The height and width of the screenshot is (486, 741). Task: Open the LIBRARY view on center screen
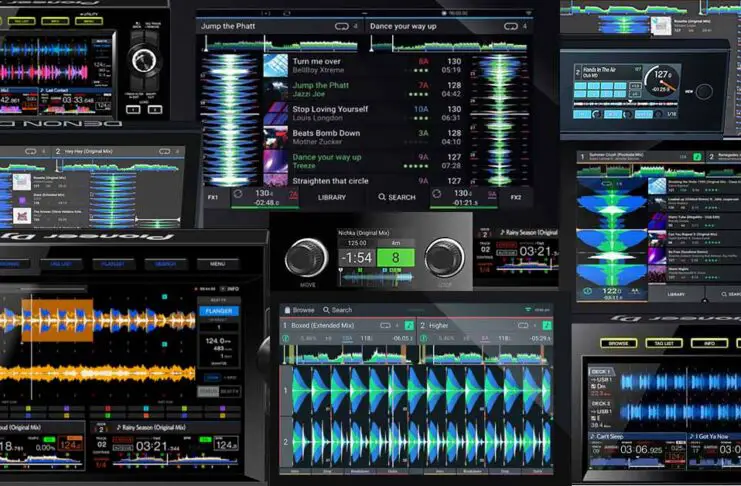coord(331,197)
